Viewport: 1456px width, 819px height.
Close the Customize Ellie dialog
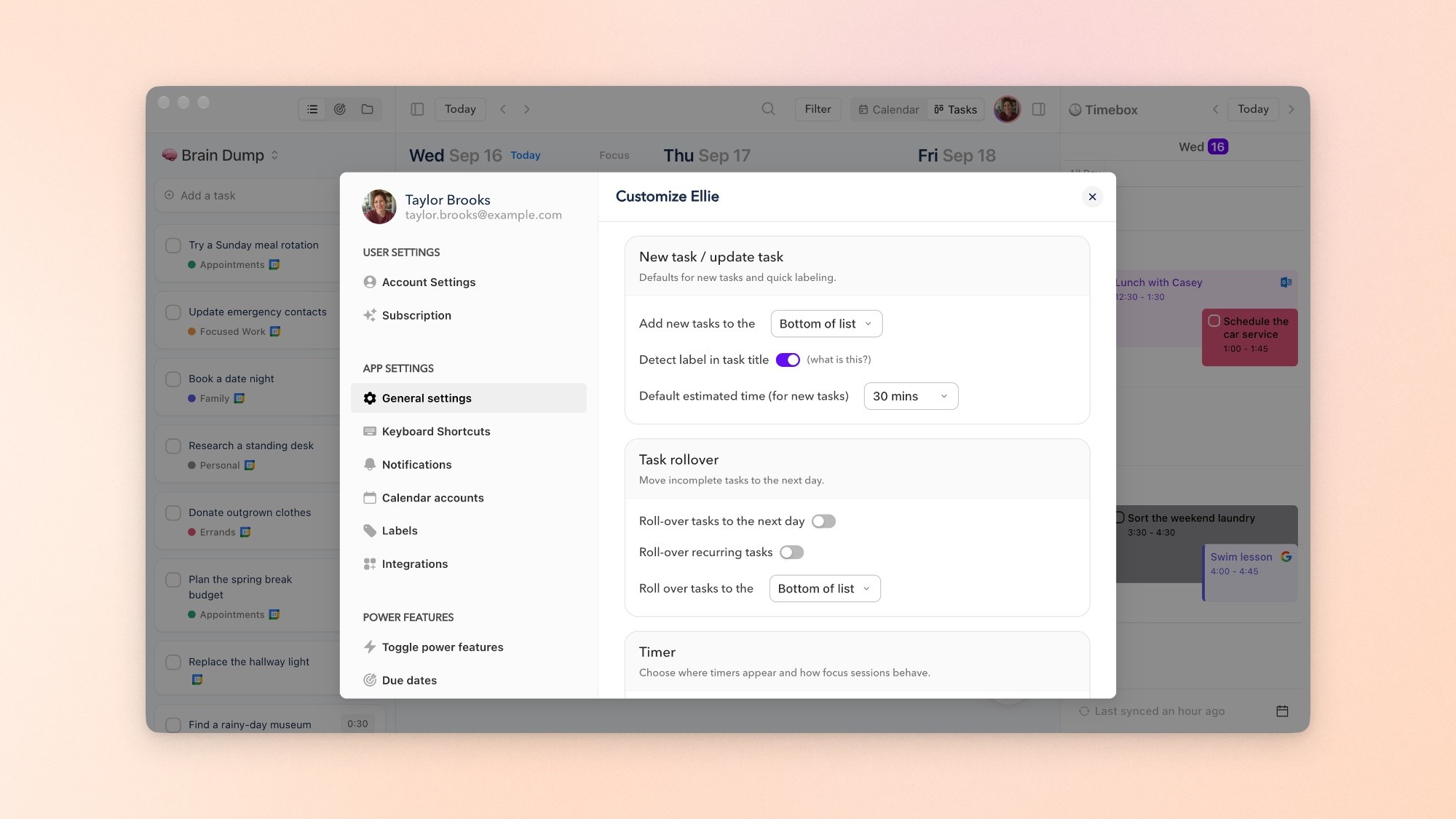1092,197
